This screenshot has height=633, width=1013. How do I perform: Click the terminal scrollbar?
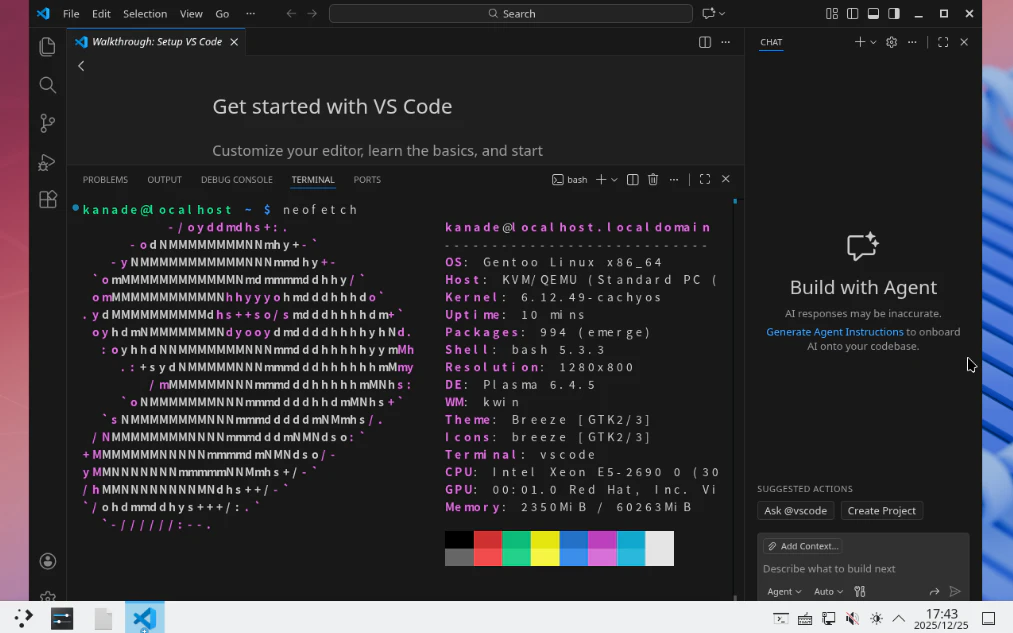point(735,399)
